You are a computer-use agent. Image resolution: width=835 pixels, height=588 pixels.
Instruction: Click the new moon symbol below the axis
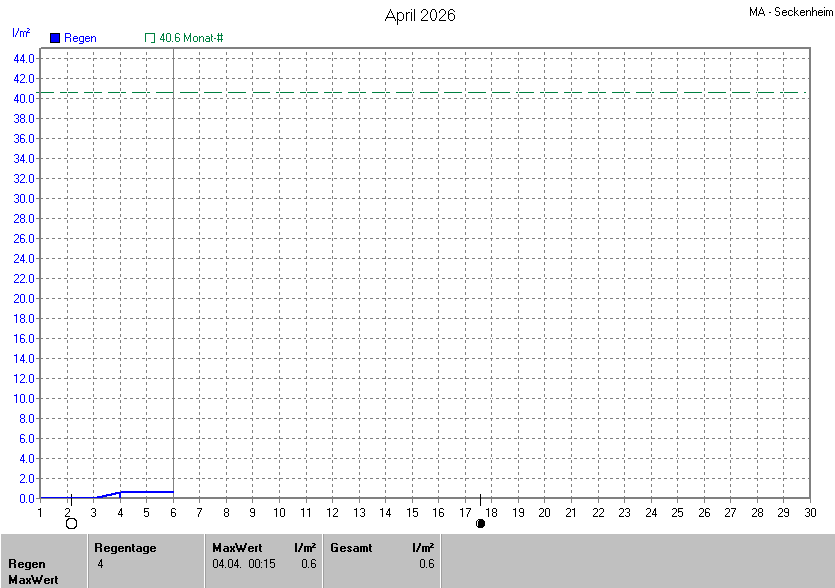480,523
